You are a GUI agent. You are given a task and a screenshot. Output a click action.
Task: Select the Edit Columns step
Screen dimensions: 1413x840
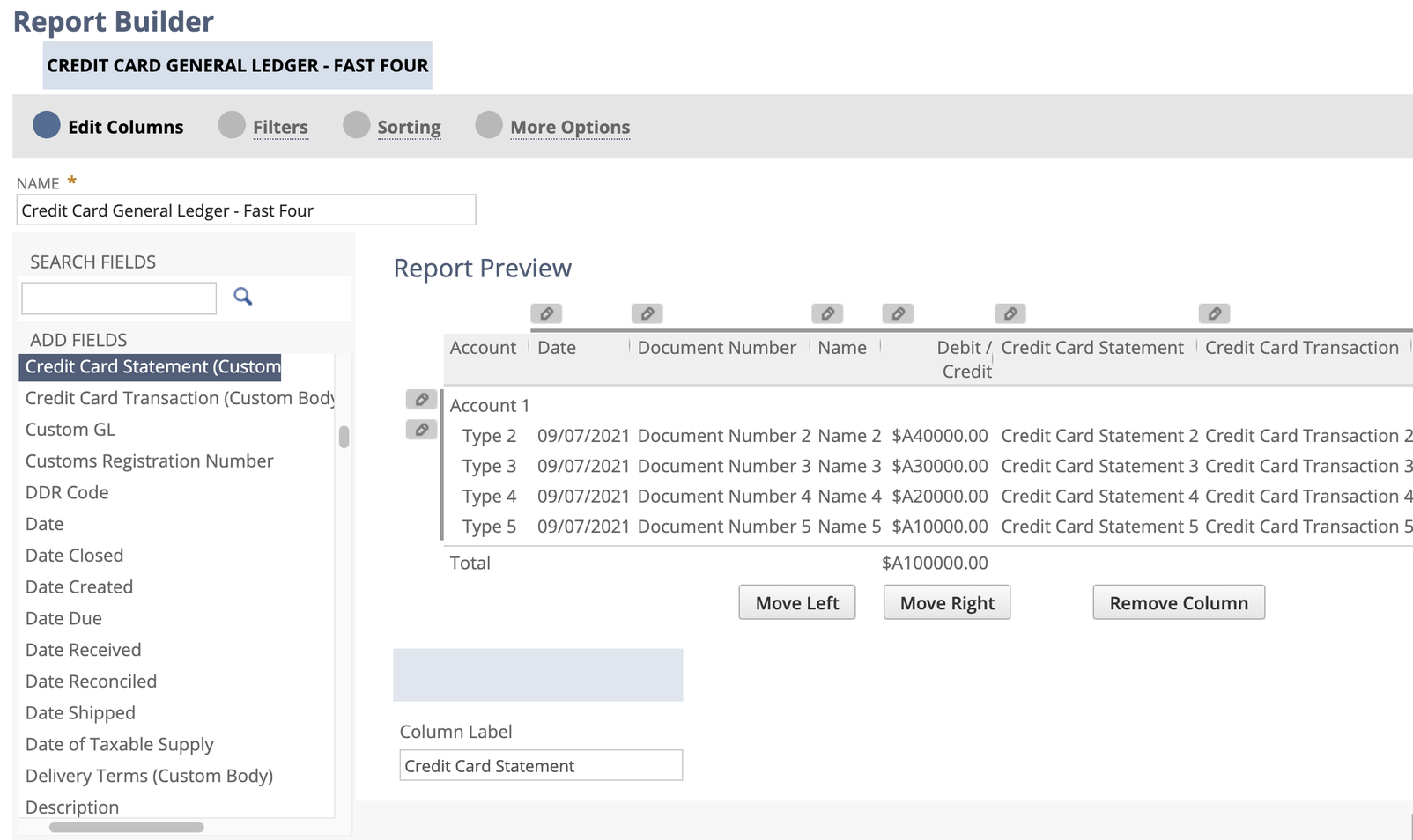108,126
